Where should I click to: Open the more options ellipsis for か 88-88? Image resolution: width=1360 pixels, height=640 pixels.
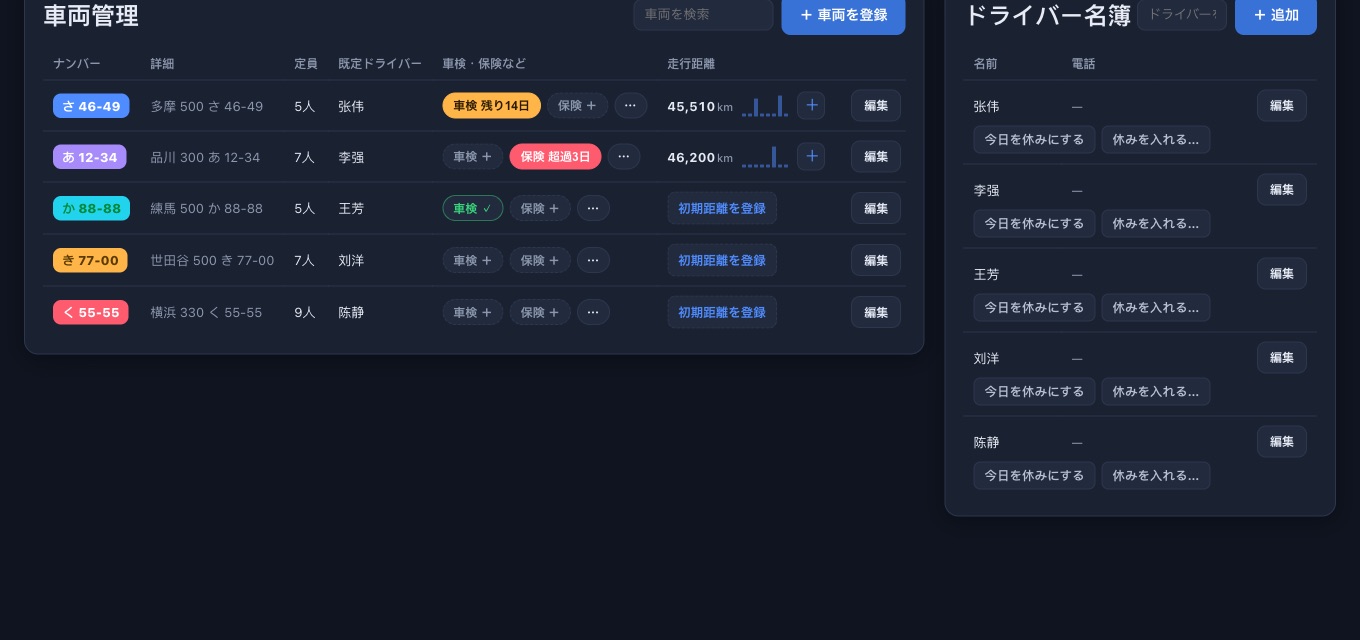point(593,208)
